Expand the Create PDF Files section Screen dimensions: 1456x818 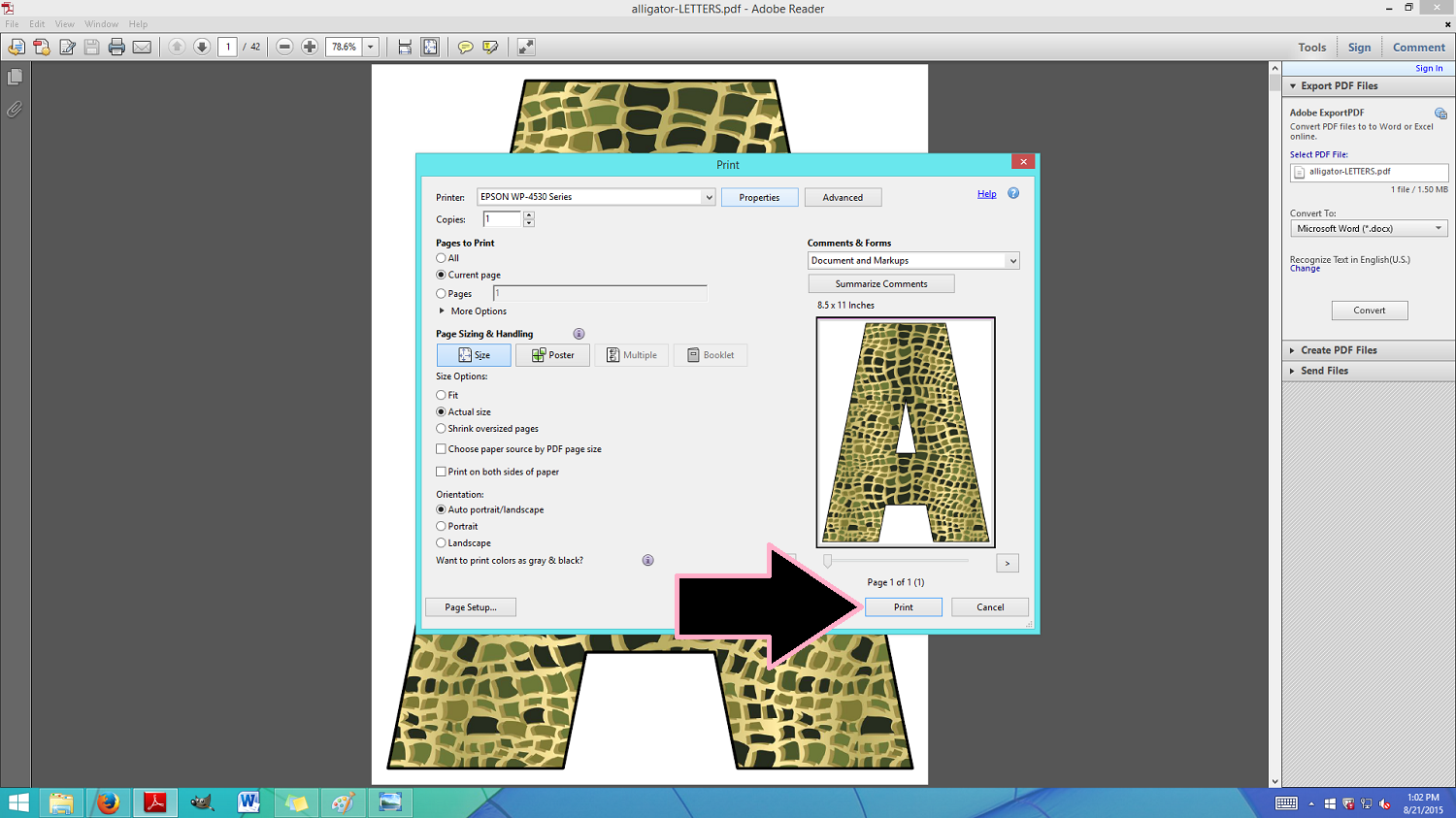click(1293, 350)
